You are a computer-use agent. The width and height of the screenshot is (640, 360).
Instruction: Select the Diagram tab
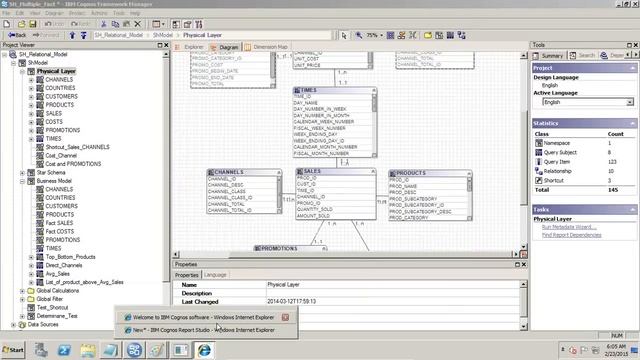point(224,47)
